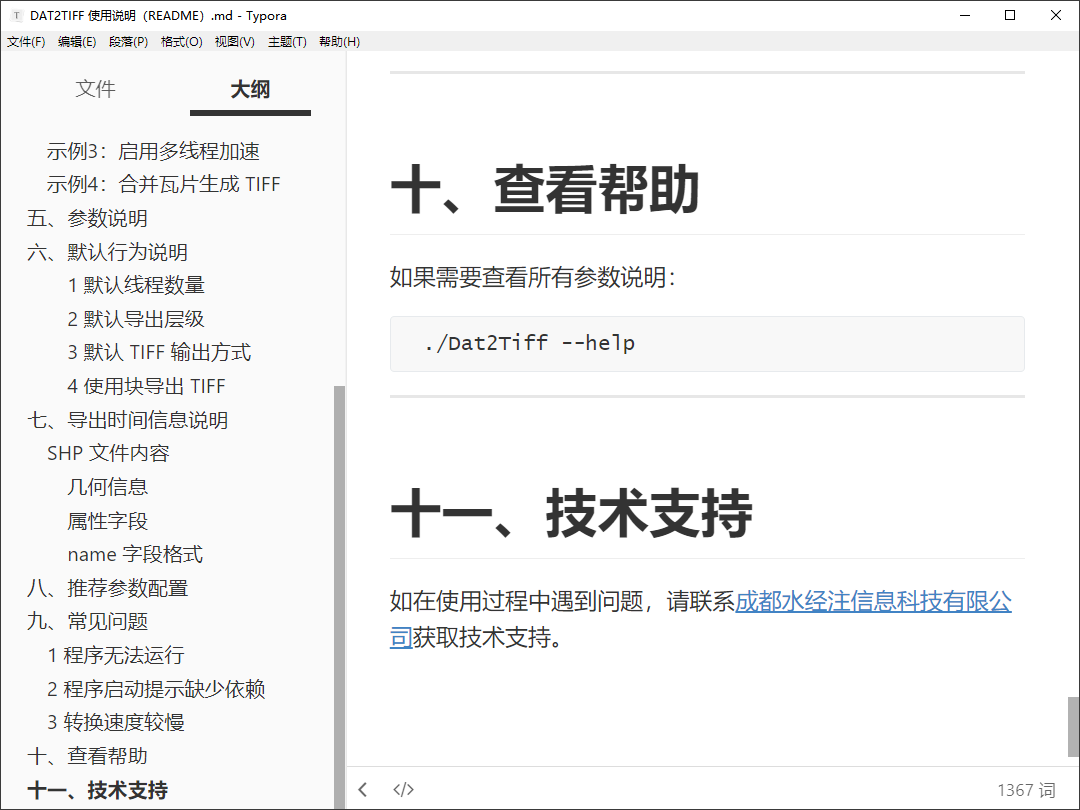1080x810 pixels.
Task: Jump to outline item 属性字段
Action: pyautogui.click(x=107, y=521)
